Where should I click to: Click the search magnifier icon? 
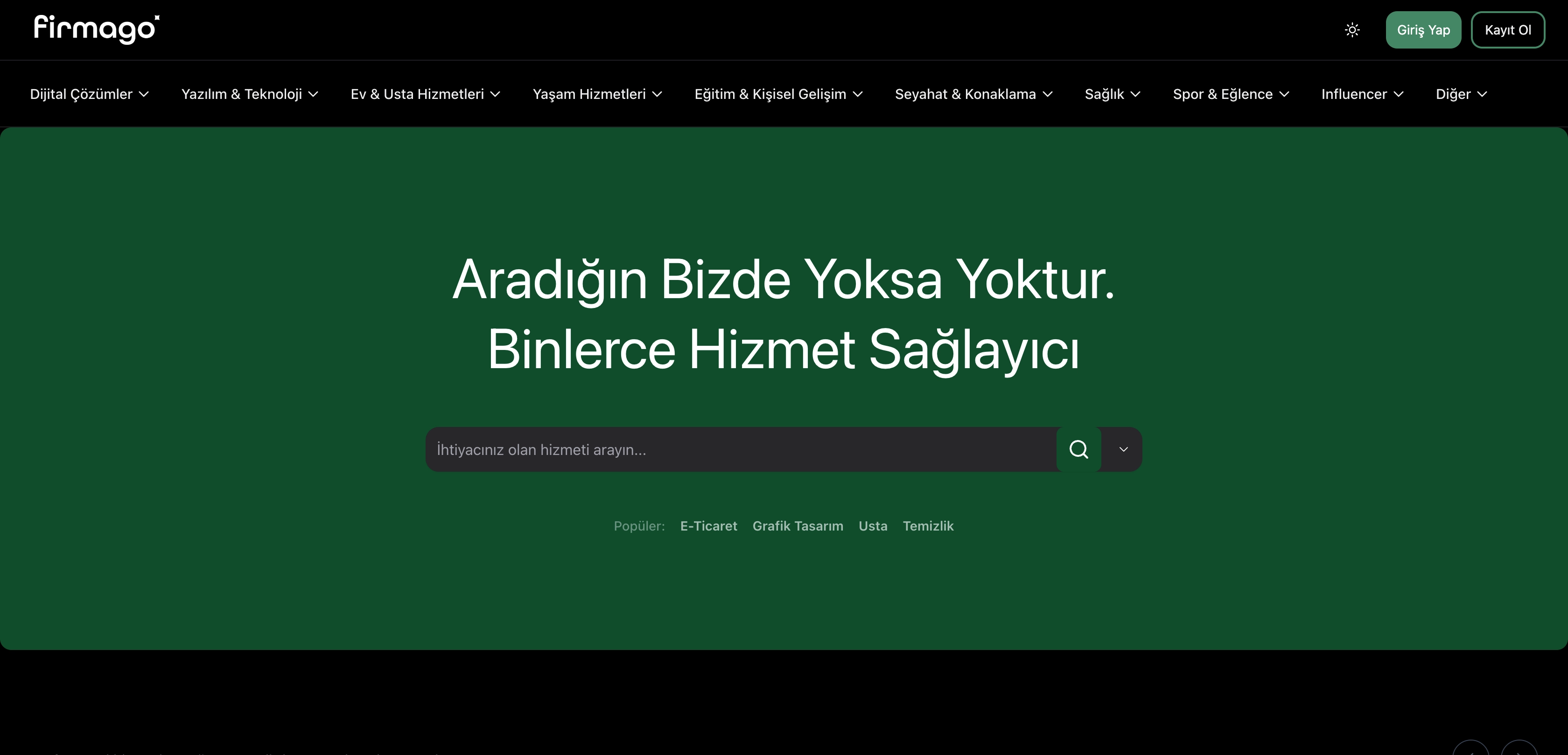point(1078,449)
